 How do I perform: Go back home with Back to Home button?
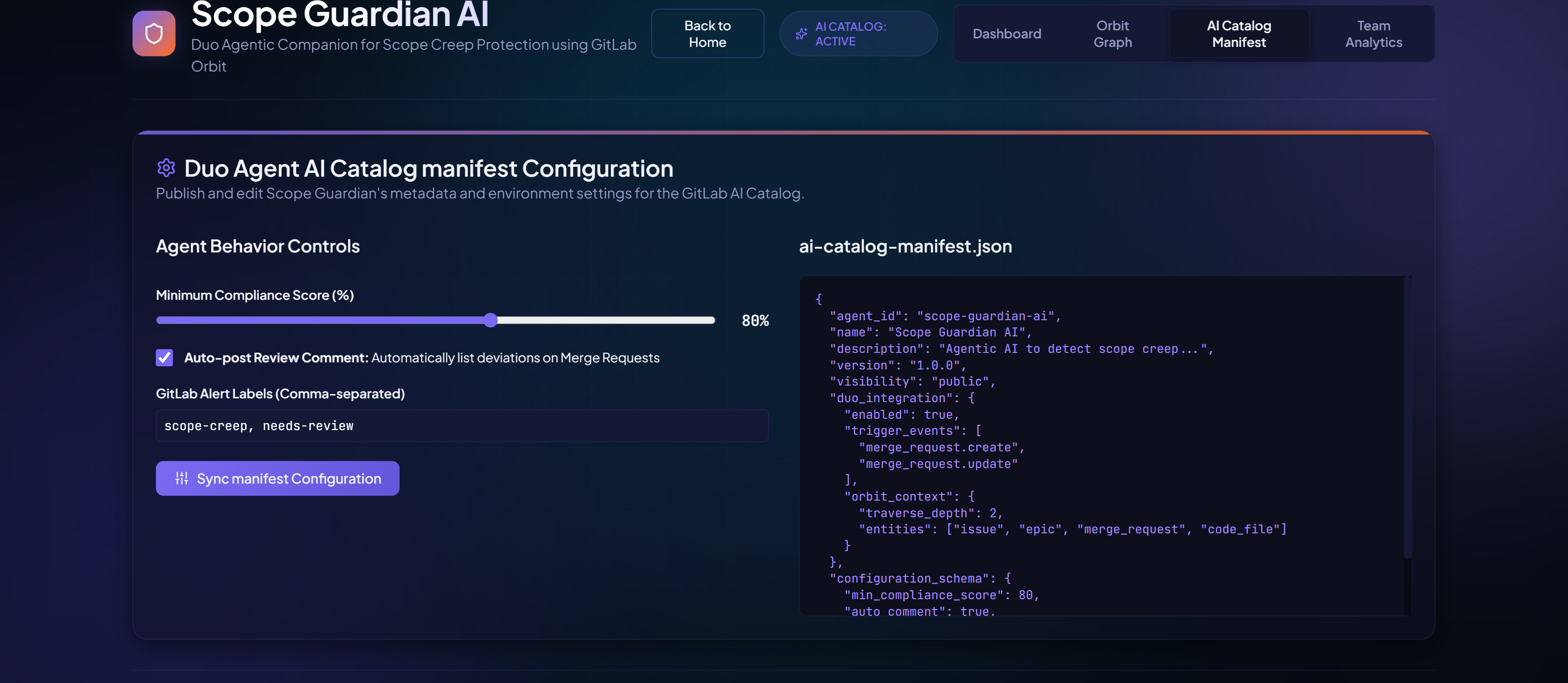click(707, 34)
